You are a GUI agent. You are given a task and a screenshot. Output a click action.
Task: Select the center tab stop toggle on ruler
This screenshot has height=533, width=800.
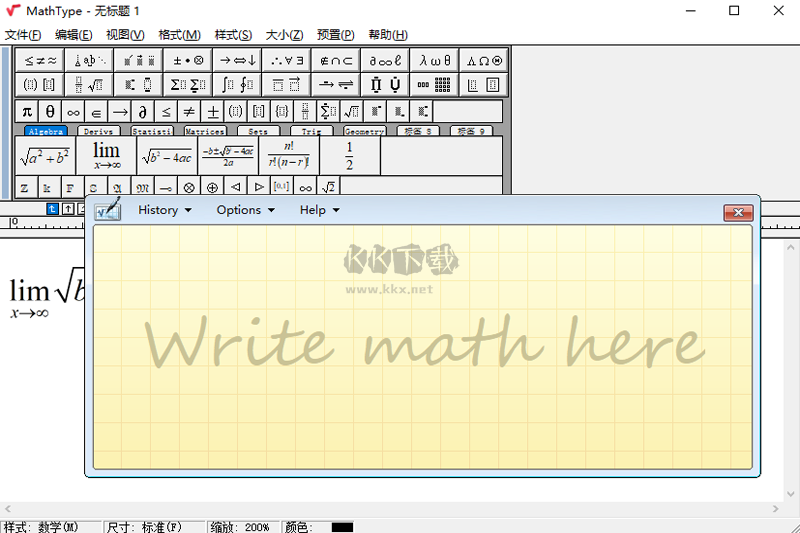[68, 209]
